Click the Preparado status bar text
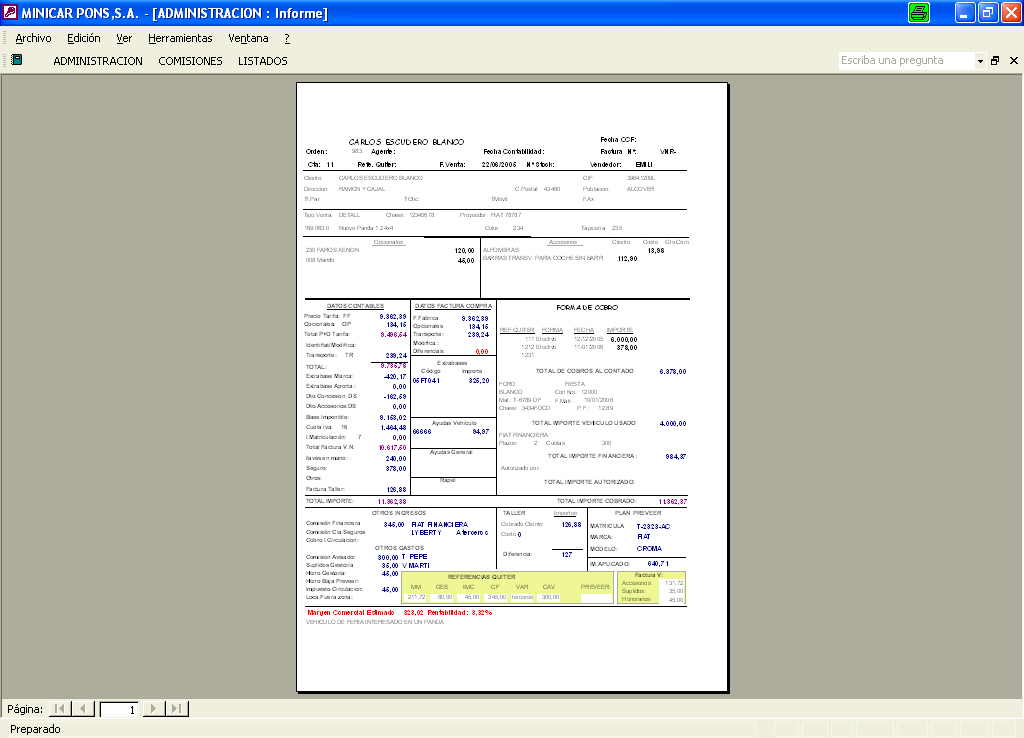Screen dimensions: 1024x738 (35, 729)
